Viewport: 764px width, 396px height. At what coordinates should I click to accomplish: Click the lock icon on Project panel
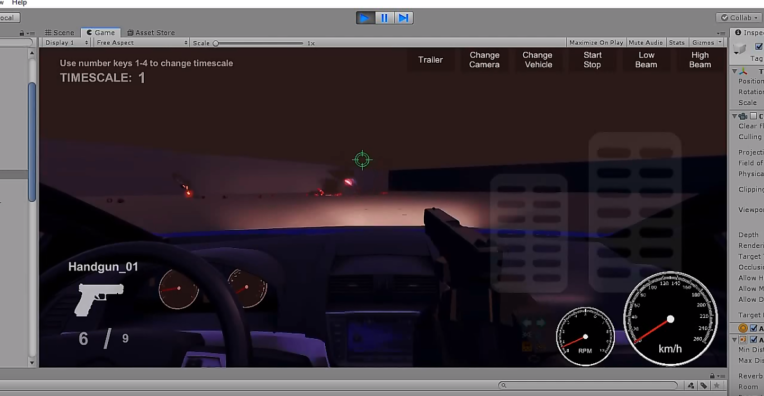coord(712,376)
